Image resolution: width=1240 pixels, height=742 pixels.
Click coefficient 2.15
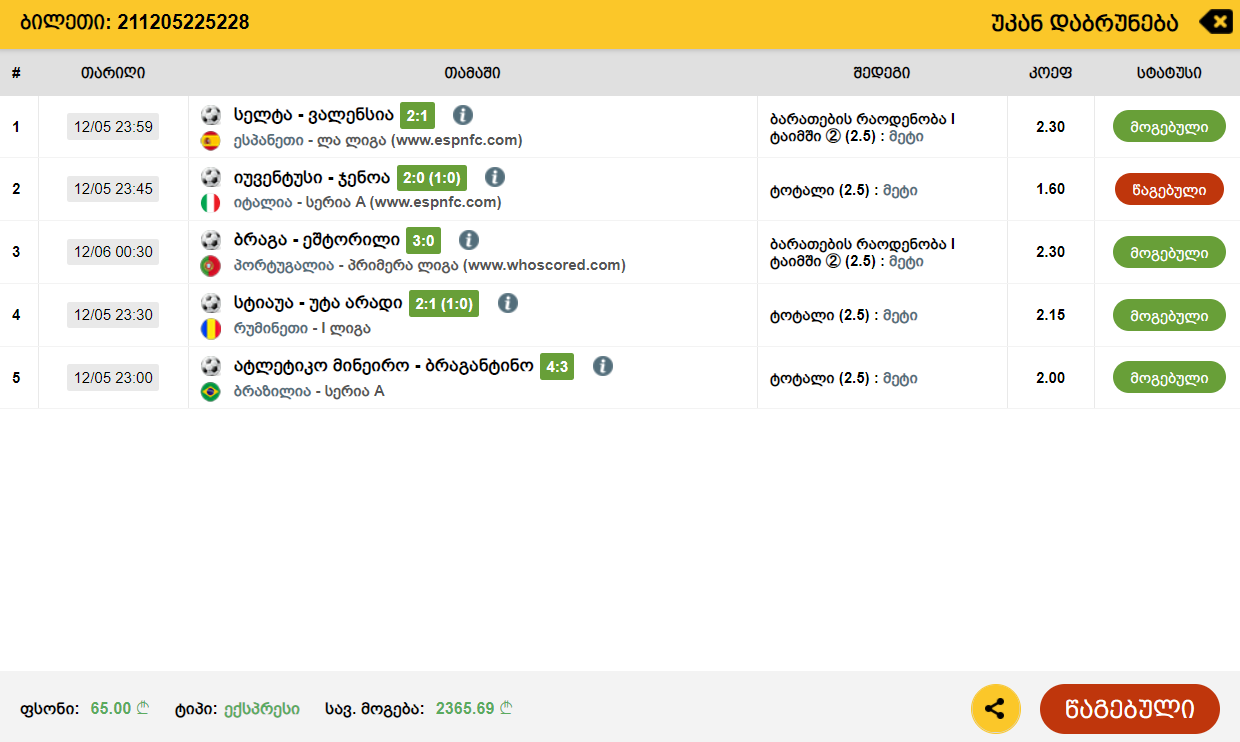click(x=1051, y=315)
